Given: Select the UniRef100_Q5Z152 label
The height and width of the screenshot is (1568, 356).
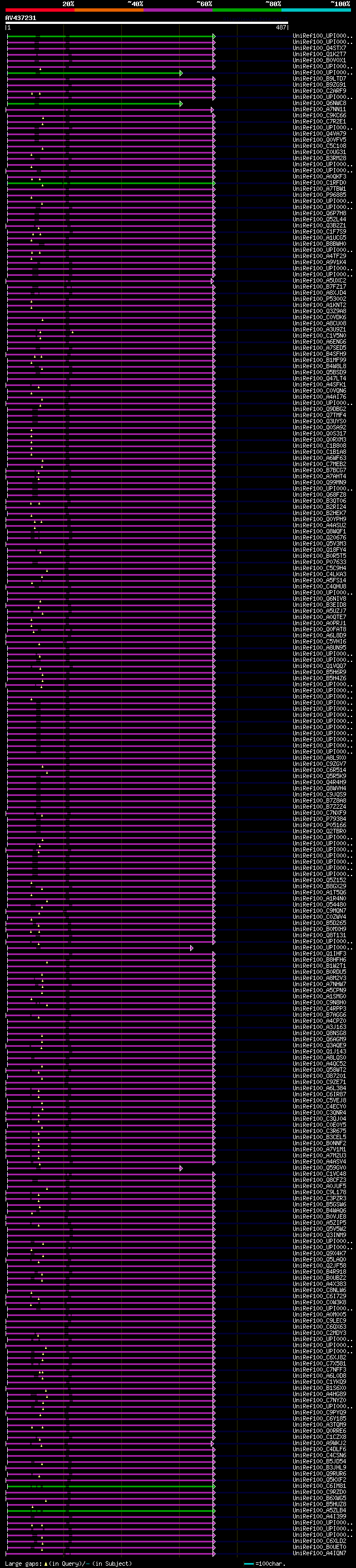Looking at the screenshot, I should tap(319, 881).
